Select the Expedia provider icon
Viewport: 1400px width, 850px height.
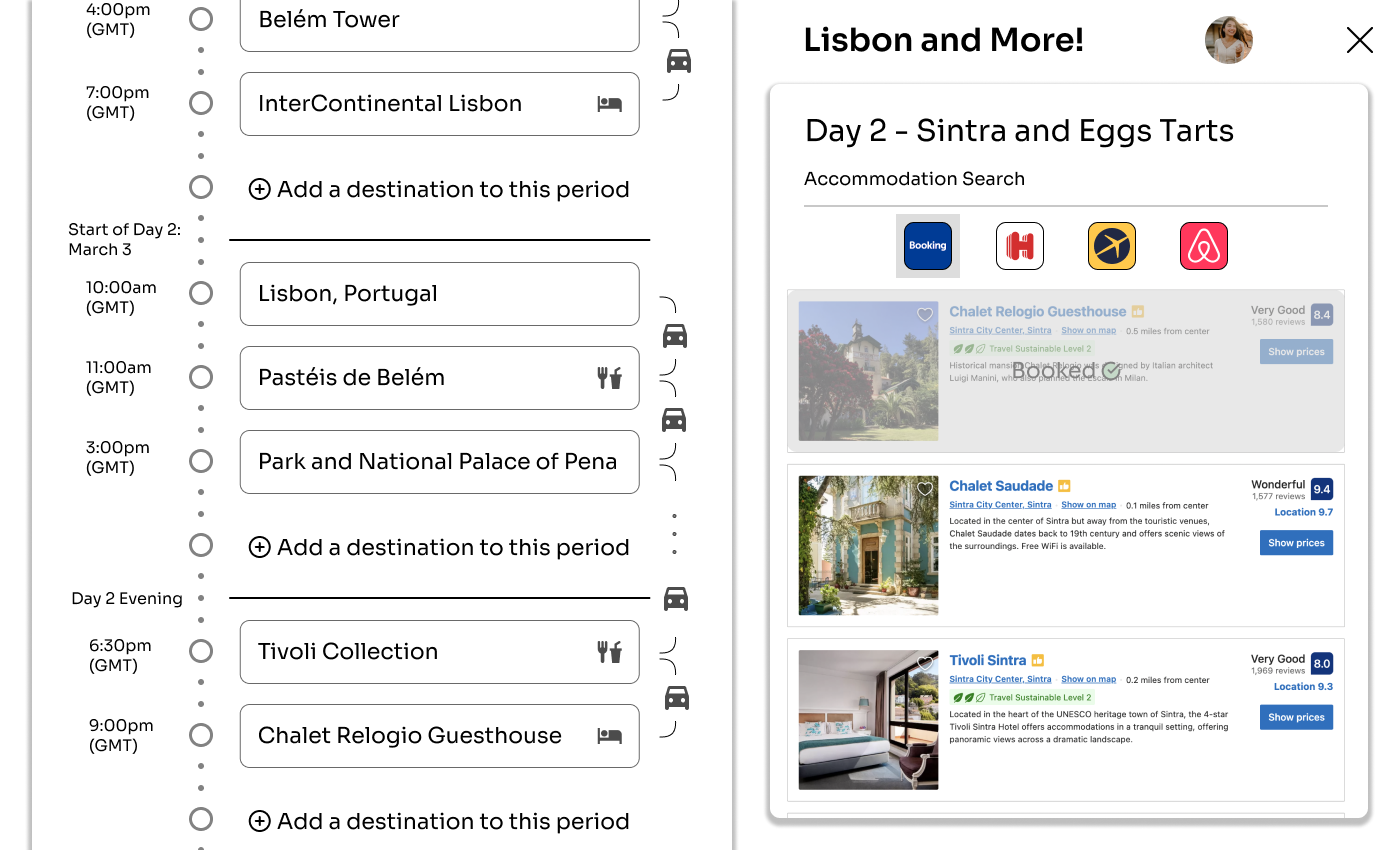(x=1112, y=246)
